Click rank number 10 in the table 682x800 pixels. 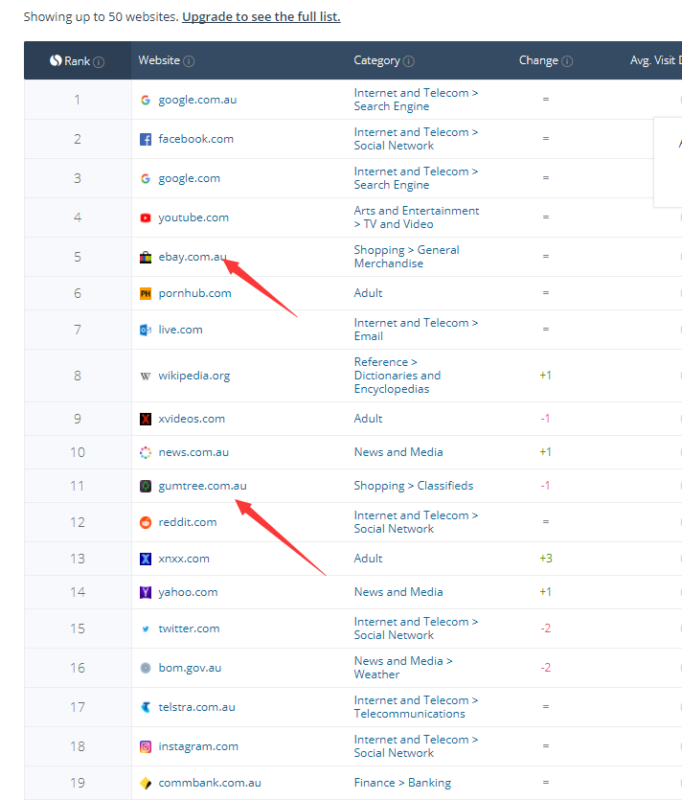pyautogui.click(x=78, y=453)
